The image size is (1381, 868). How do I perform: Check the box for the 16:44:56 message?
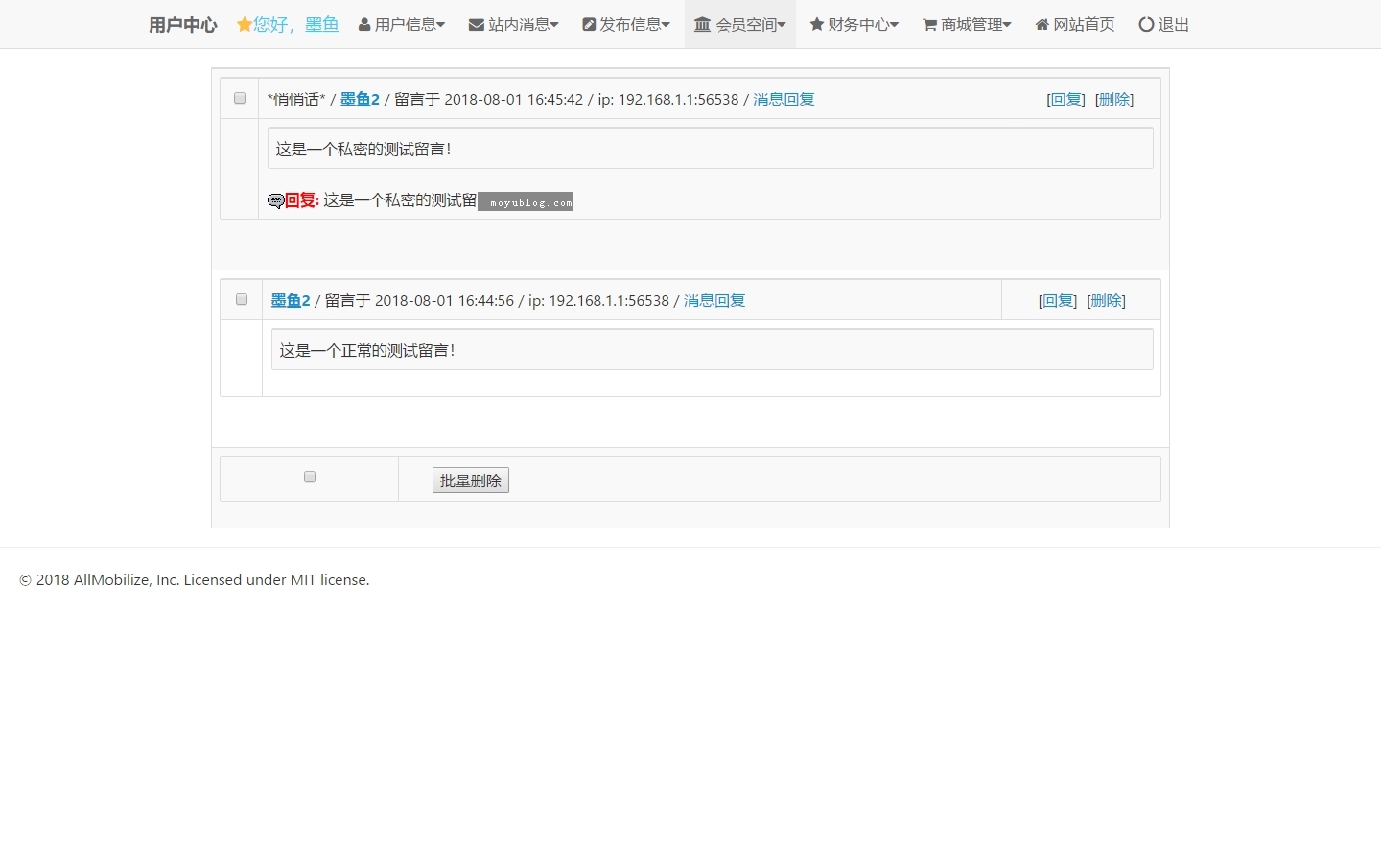[x=242, y=299]
